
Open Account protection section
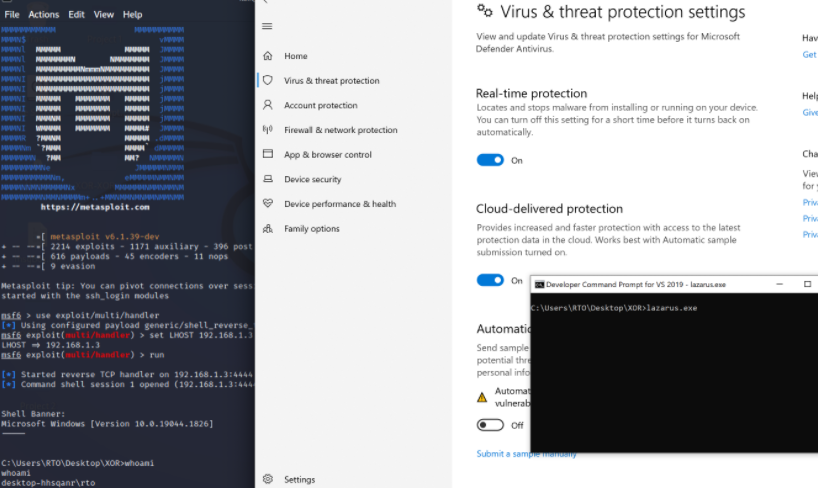tap(321, 105)
